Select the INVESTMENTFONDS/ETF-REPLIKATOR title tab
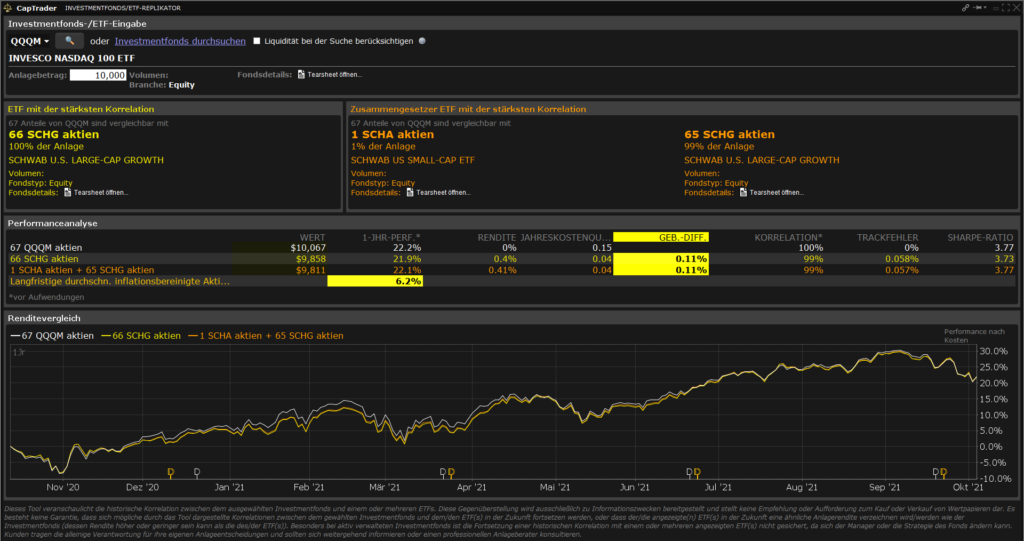Screen dimensions: 1024x541 pyautogui.click(x=123, y=8)
